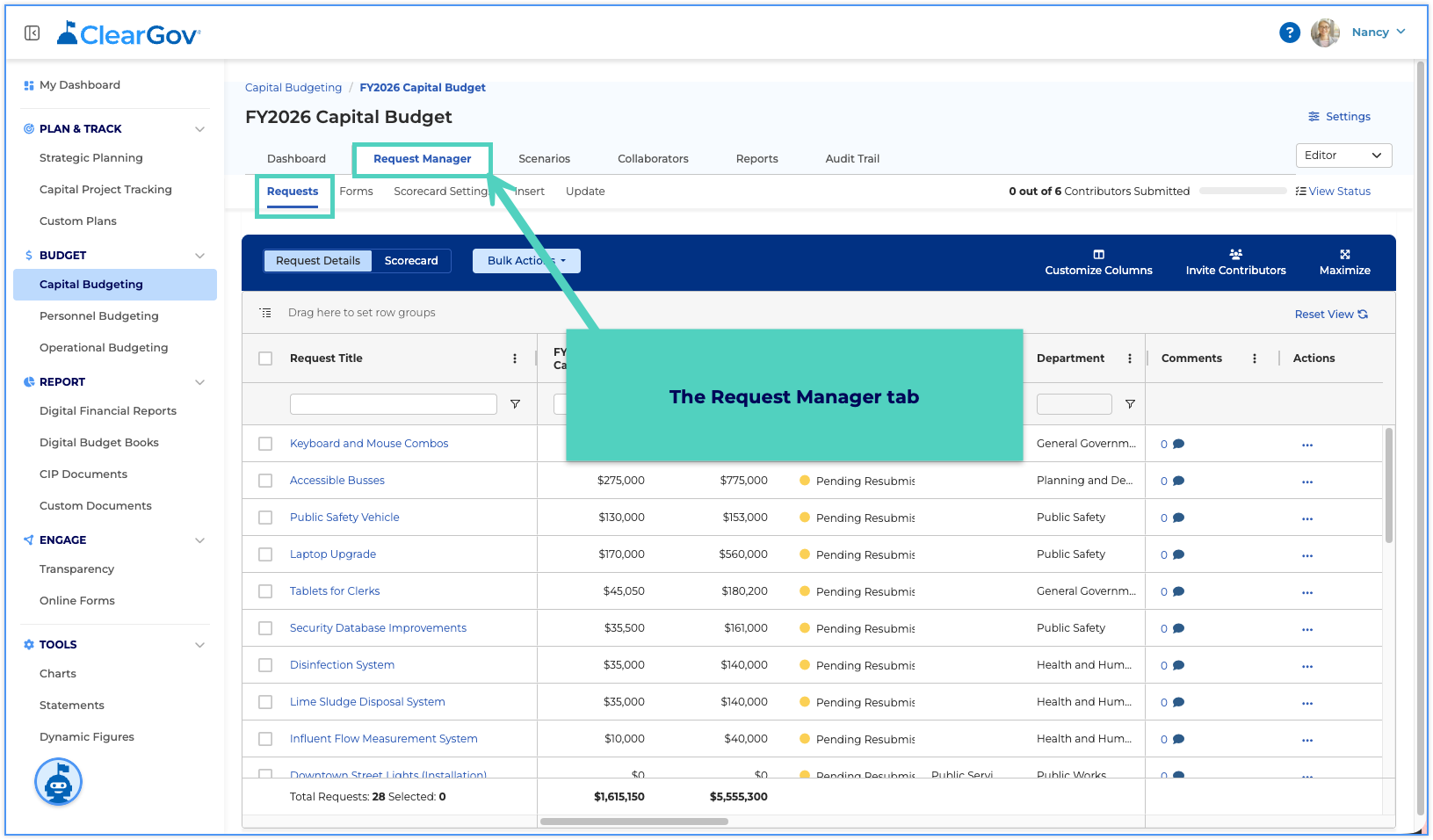Image resolution: width=1433 pixels, height=840 pixels.
Task: Click the My Dashboard icon
Action: pyautogui.click(x=29, y=85)
